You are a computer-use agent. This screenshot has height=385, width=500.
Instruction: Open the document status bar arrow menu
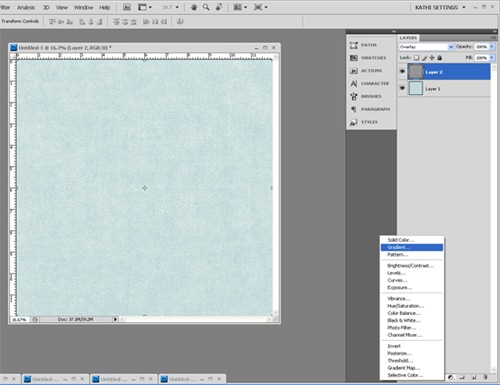115,319
